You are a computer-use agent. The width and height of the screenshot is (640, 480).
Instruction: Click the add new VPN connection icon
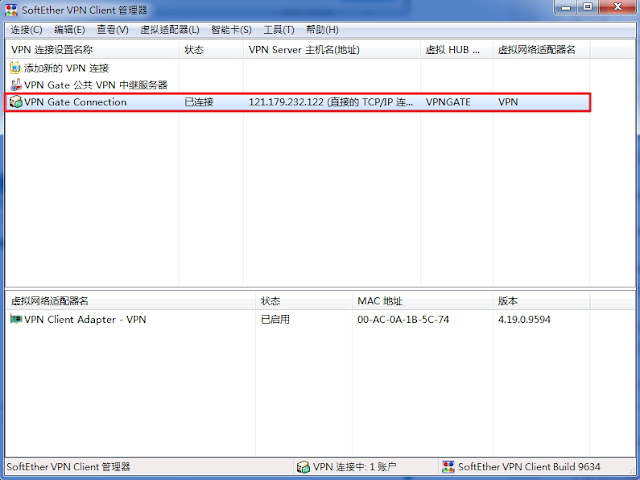coord(16,68)
